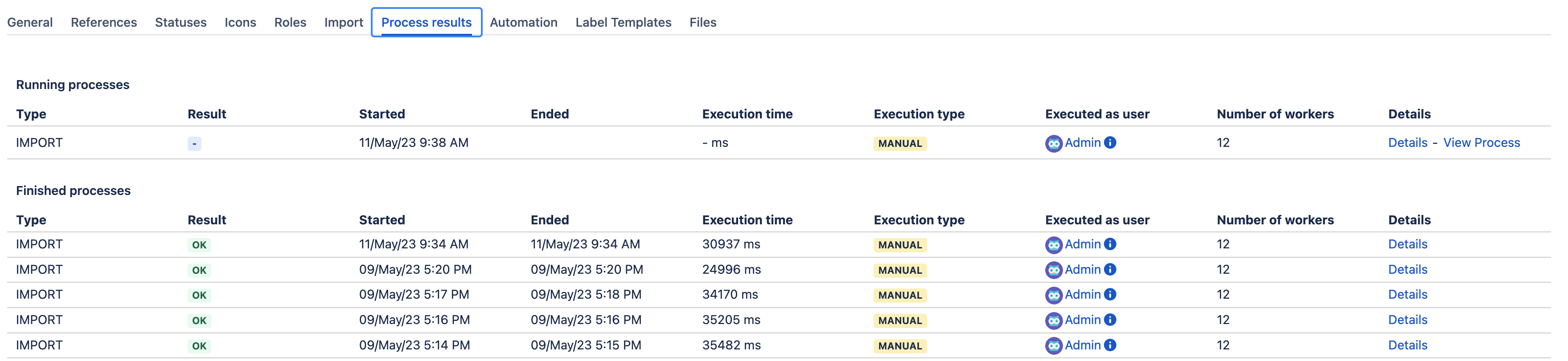Open the Label Templates tab
Viewport: 1568px width, 361px height.
click(x=624, y=23)
